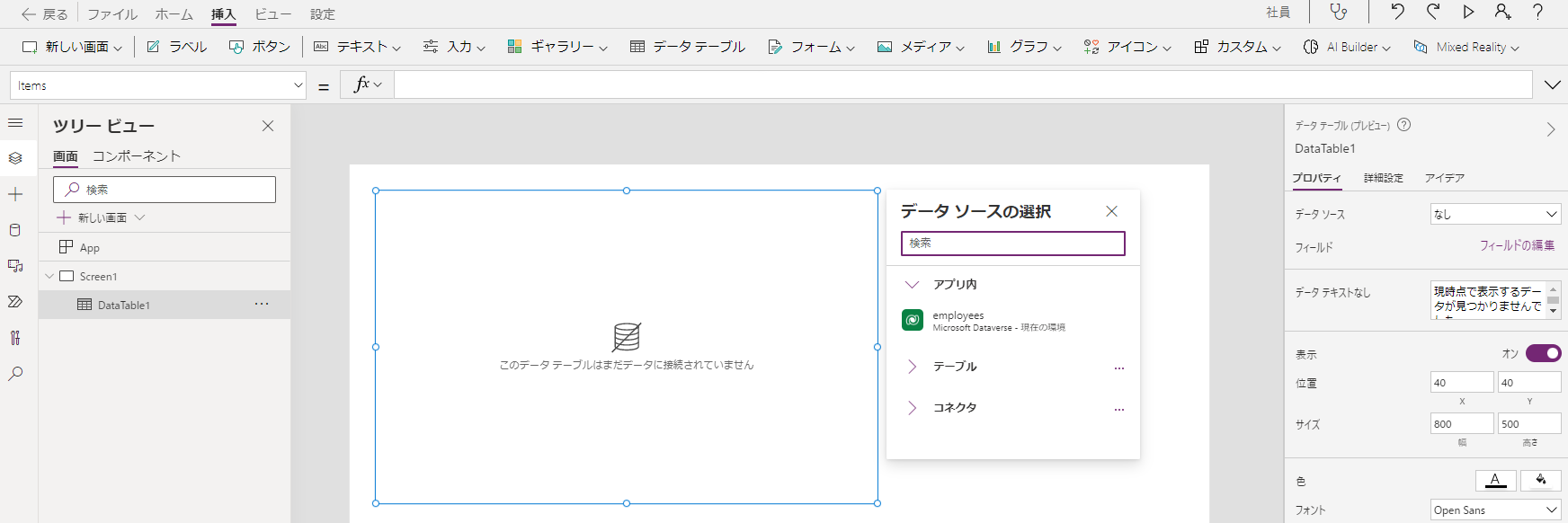The height and width of the screenshot is (523, 1568).
Task: Open the 設定 menu
Action: [x=323, y=14]
